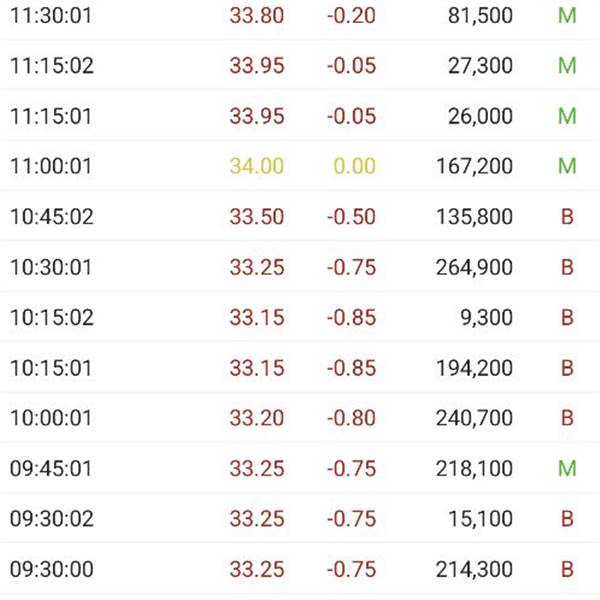This screenshot has height=600, width=600.
Task: Select the 11:30:01 trade row
Action: pyautogui.click(x=300, y=16)
